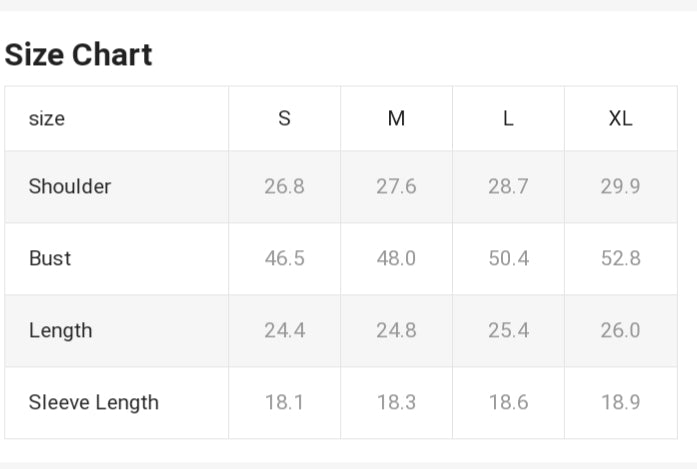Click the Shoulder row label
This screenshot has height=469, width=697.
70,186
